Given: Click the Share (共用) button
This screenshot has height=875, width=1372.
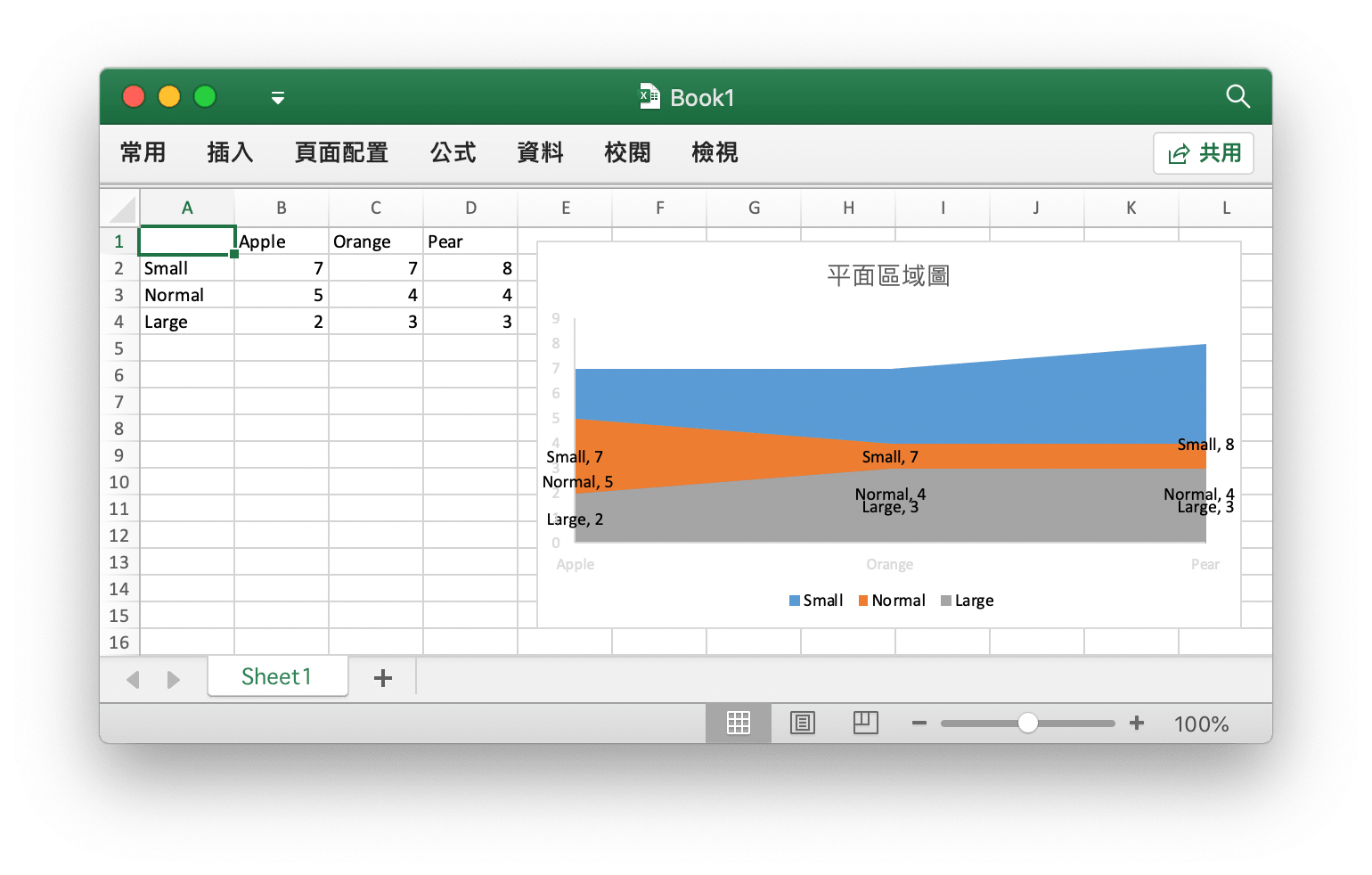Looking at the screenshot, I should (1204, 153).
